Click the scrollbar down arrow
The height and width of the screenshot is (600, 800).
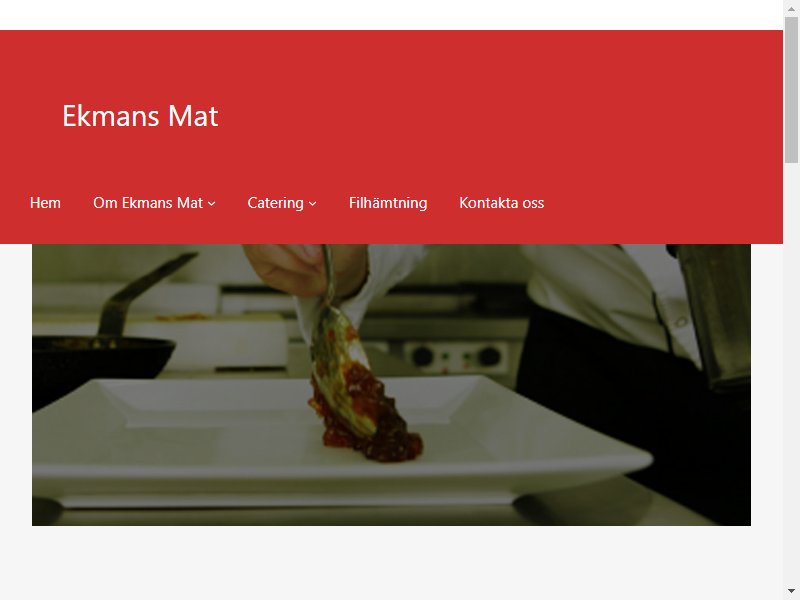pos(791,592)
